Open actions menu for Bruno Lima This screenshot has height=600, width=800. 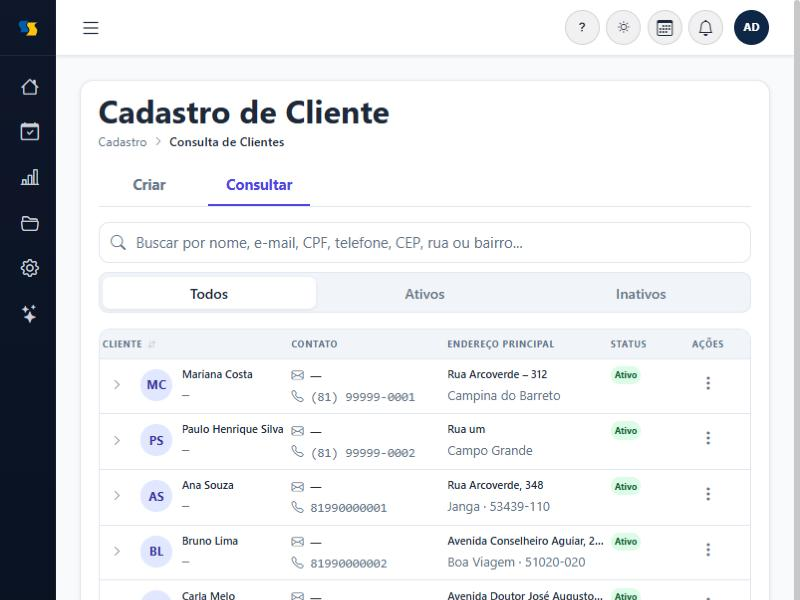tap(708, 549)
